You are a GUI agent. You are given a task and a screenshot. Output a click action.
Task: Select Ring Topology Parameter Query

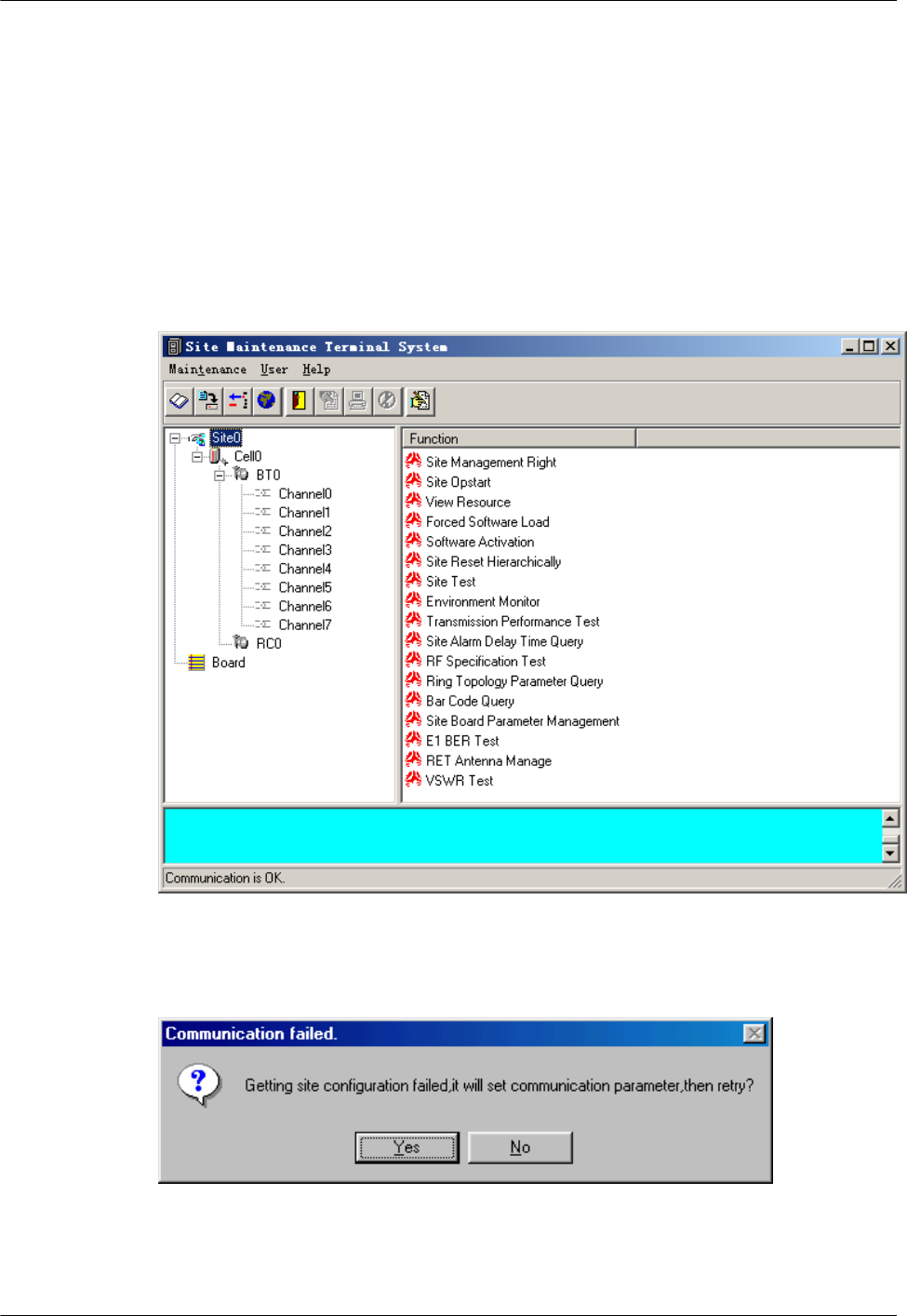(x=514, y=681)
